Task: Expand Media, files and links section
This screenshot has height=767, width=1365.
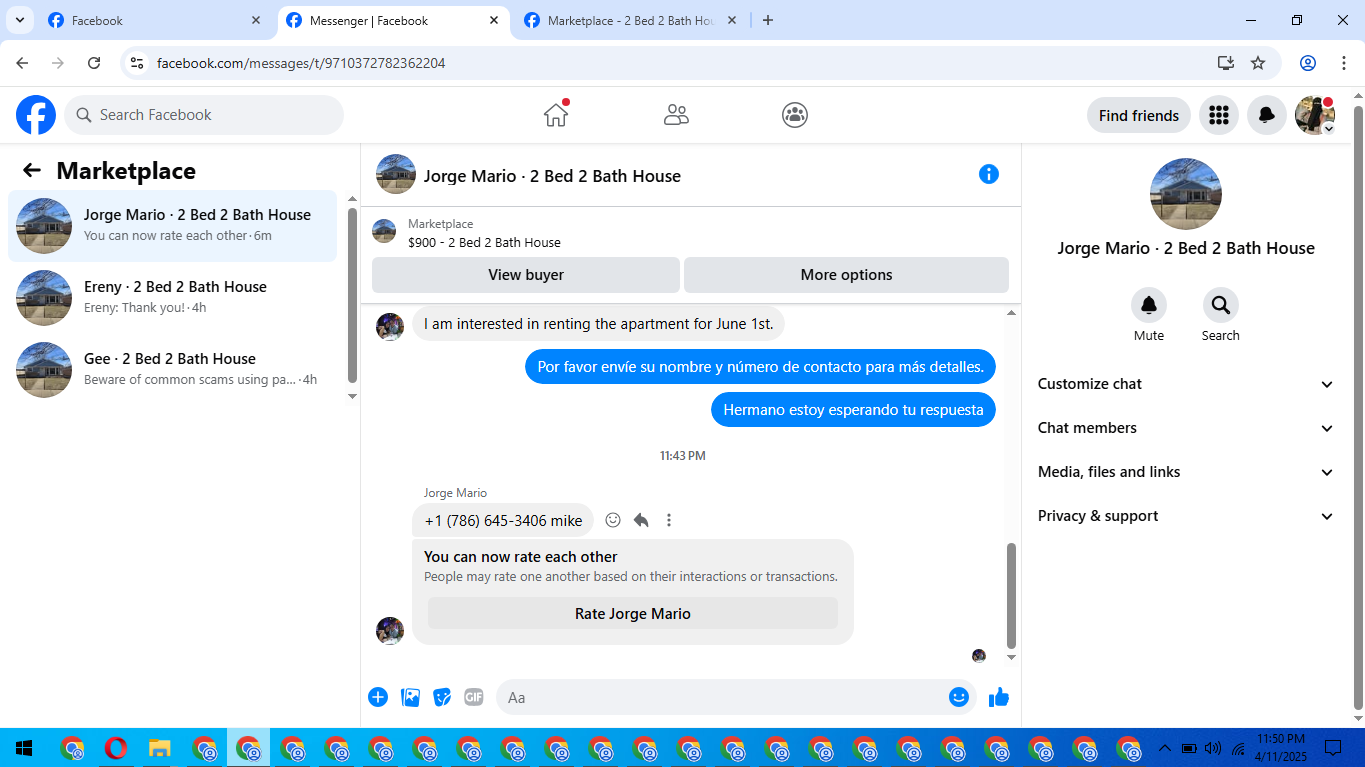Action: click(1186, 472)
